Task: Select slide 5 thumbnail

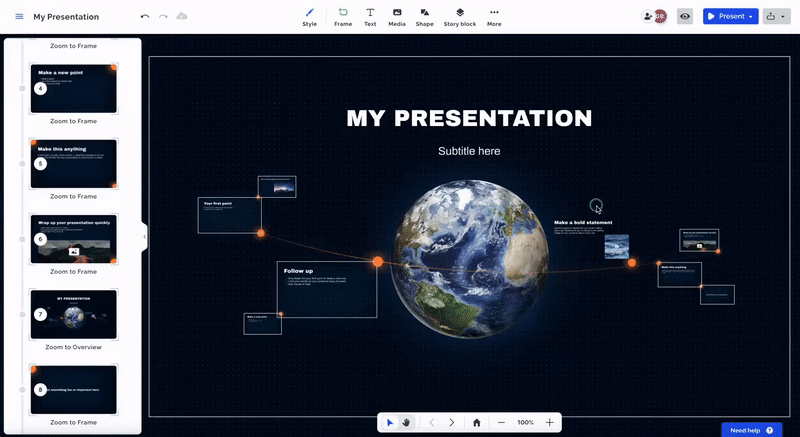Action: pos(73,164)
